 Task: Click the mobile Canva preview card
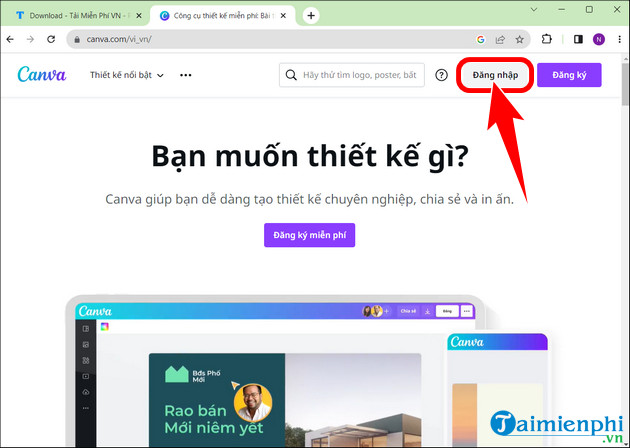click(497, 390)
